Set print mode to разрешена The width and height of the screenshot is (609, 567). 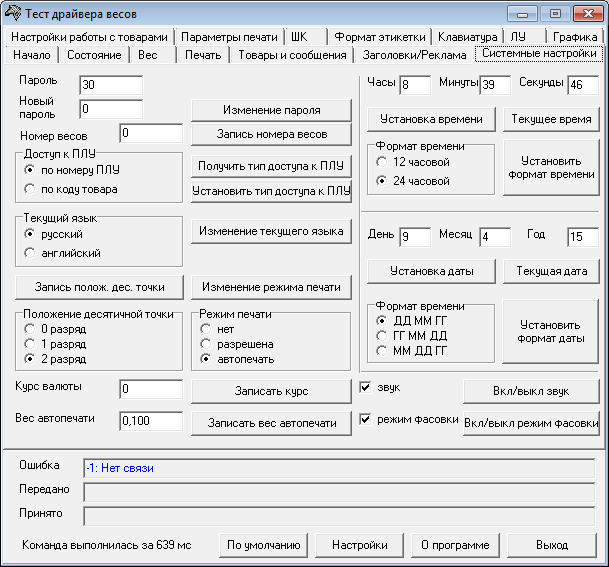click(x=206, y=344)
